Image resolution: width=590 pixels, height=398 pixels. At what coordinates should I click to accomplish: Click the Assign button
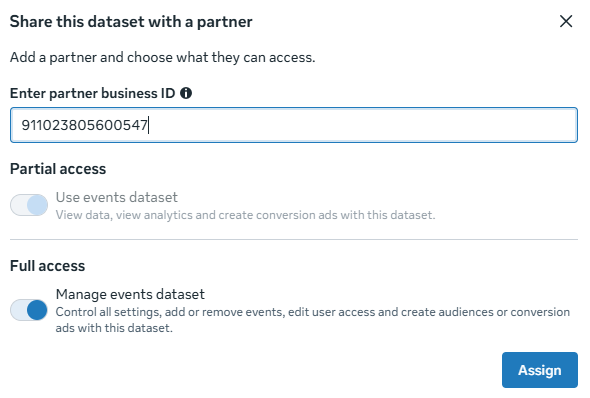click(x=540, y=370)
